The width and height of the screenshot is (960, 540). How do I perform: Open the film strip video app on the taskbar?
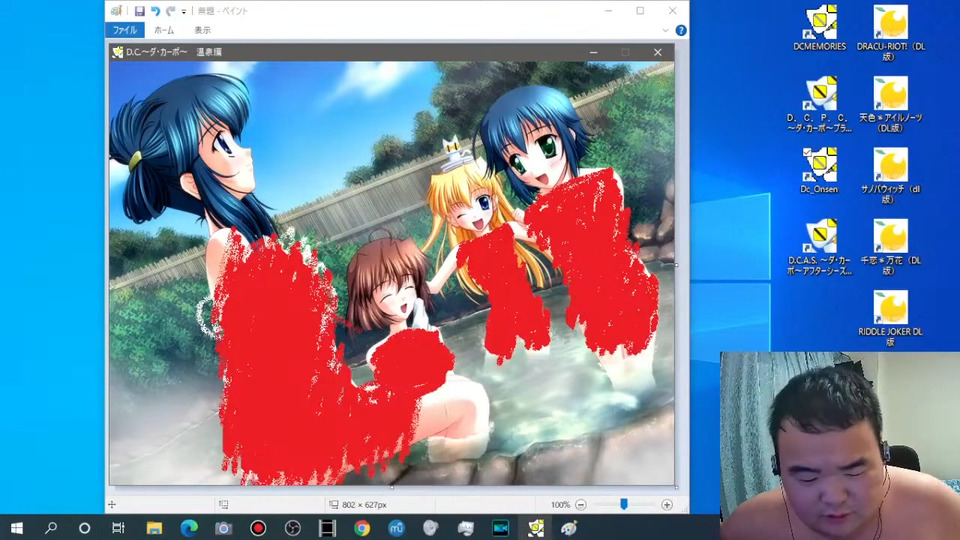328,528
